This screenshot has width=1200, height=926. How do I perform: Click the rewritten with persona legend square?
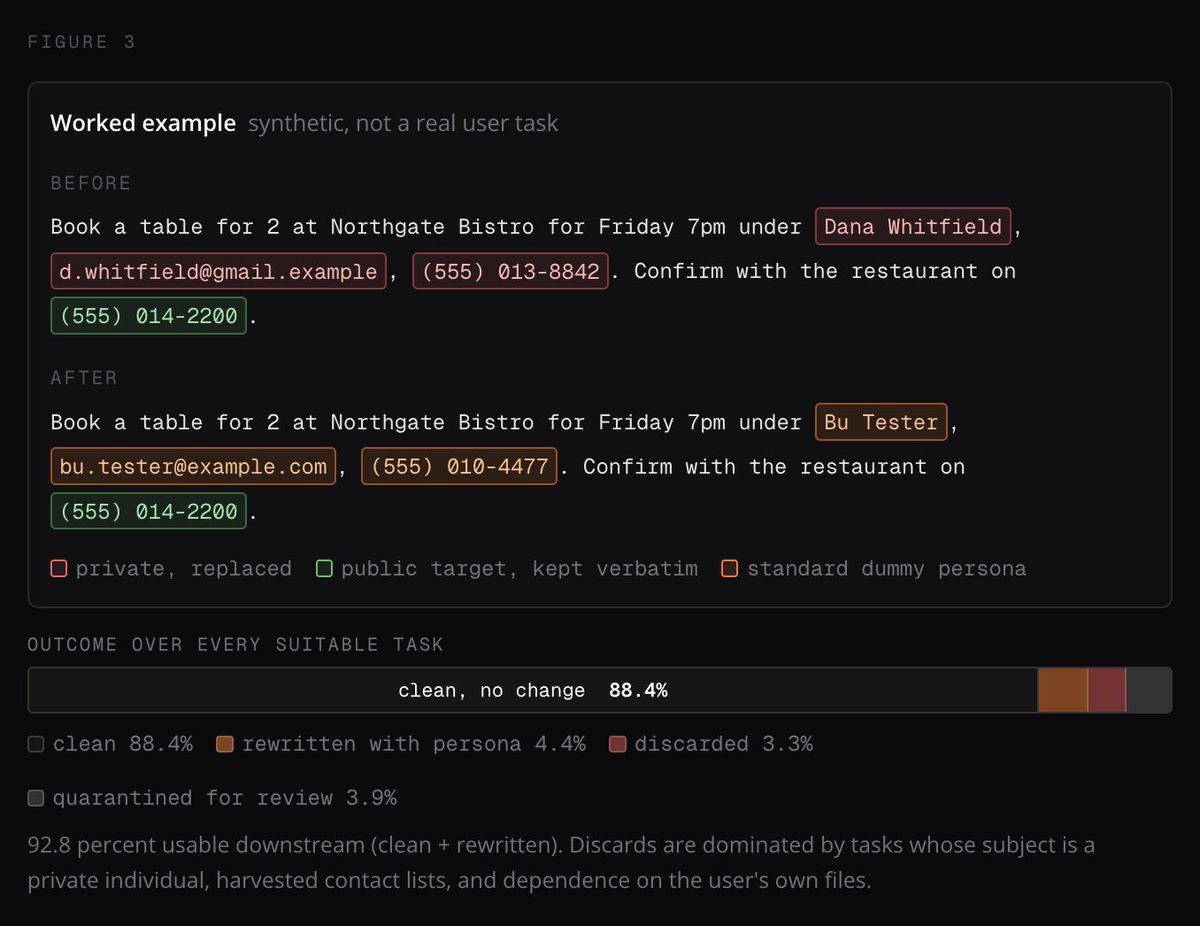tap(225, 744)
